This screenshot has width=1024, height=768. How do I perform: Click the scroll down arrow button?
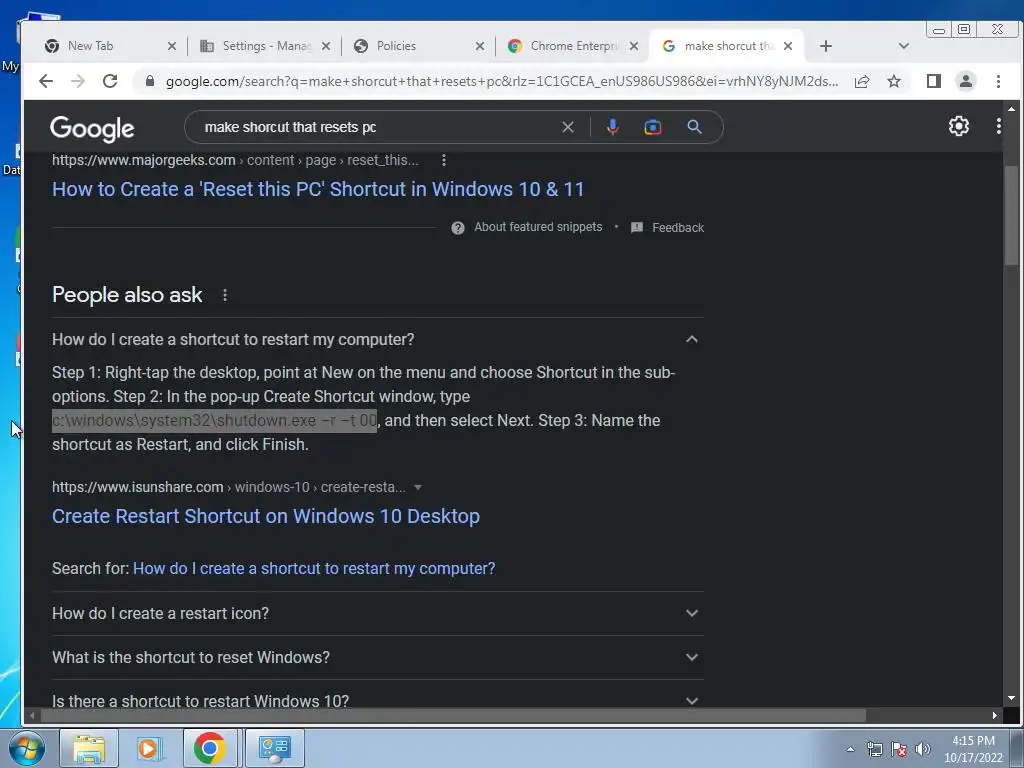[x=1011, y=699]
